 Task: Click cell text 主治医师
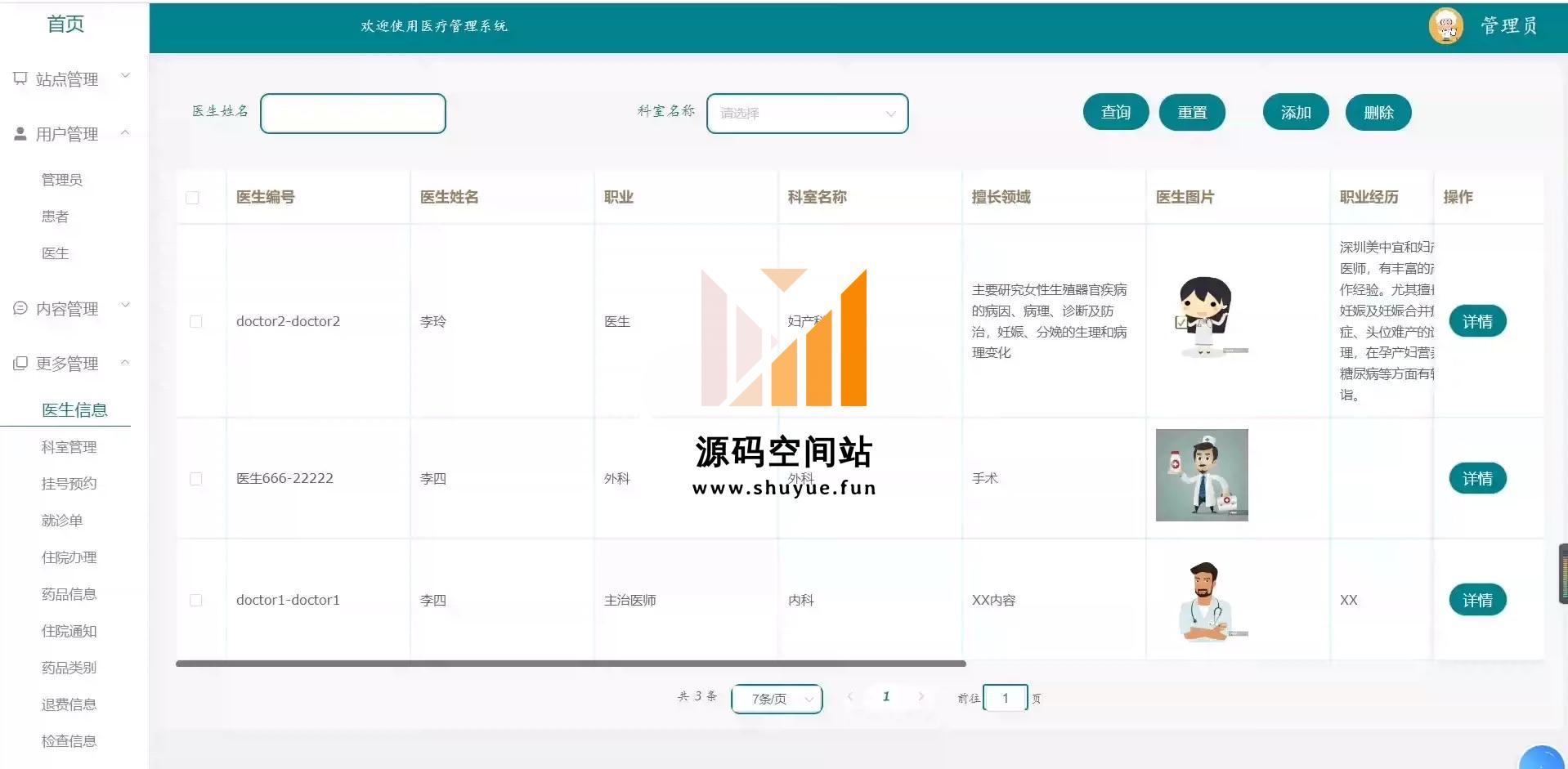[x=630, y=601]
